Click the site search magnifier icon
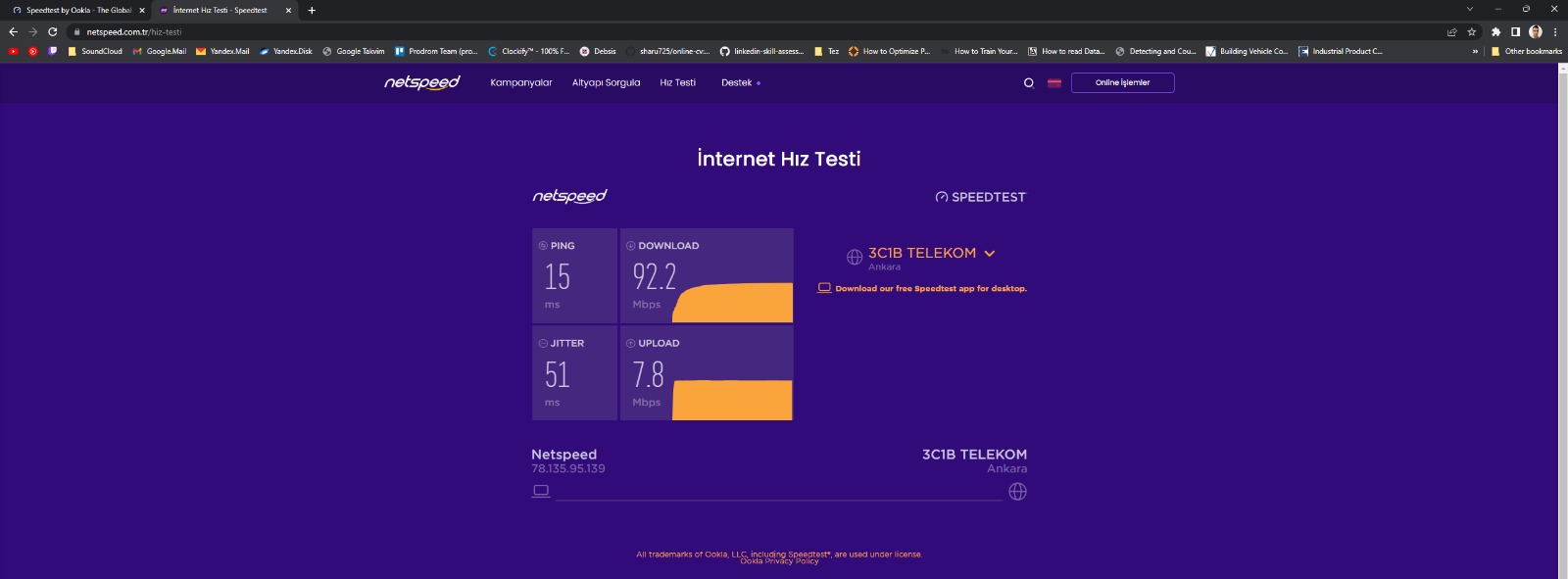 click(x=1028, y=83)
